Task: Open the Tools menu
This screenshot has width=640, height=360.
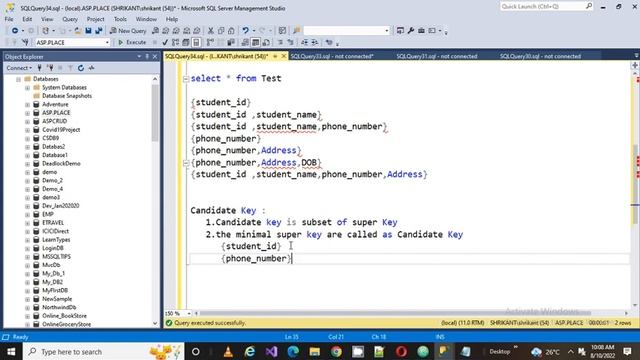Action: click(120, 19)
